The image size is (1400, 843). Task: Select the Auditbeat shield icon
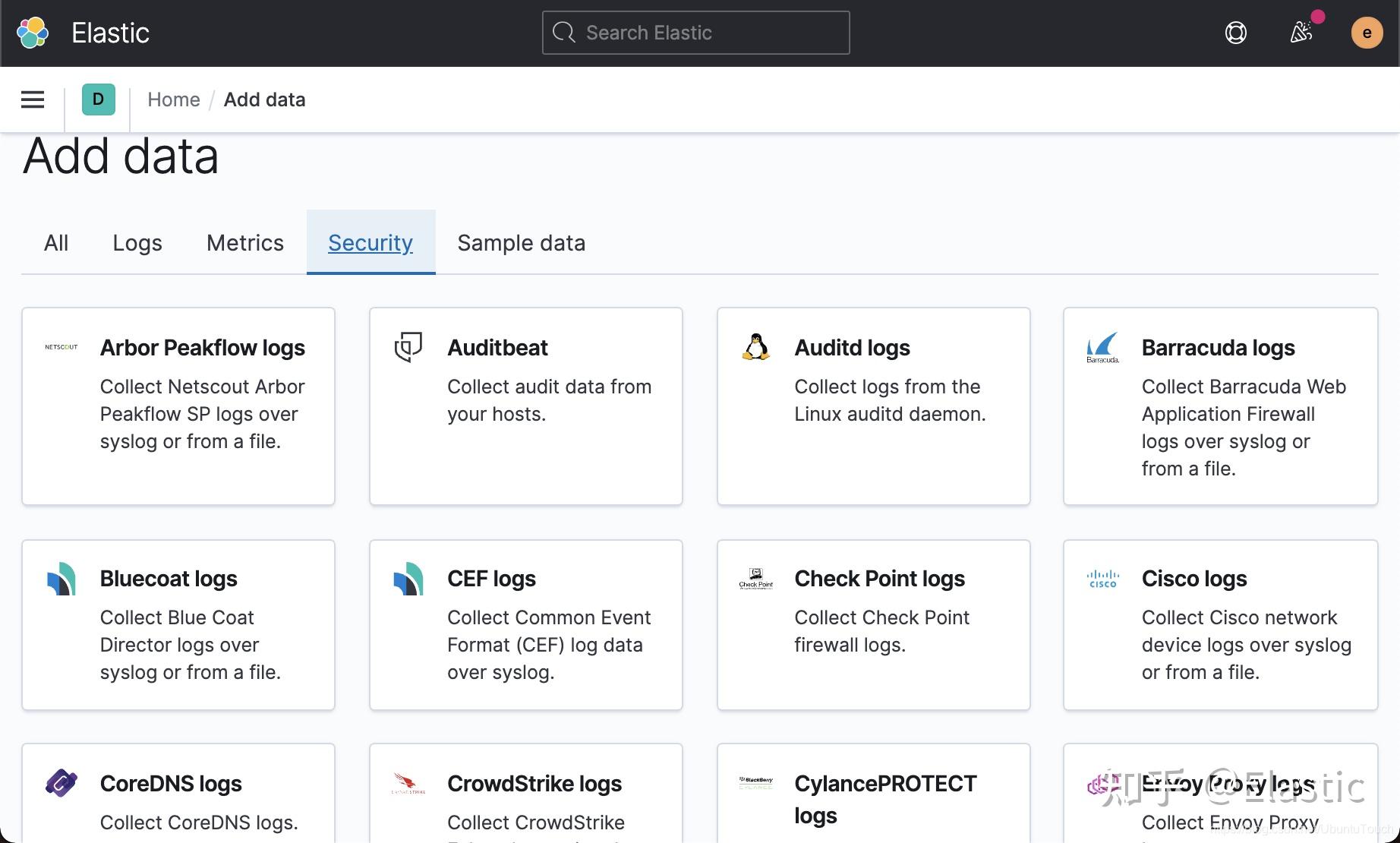[407, 347]
